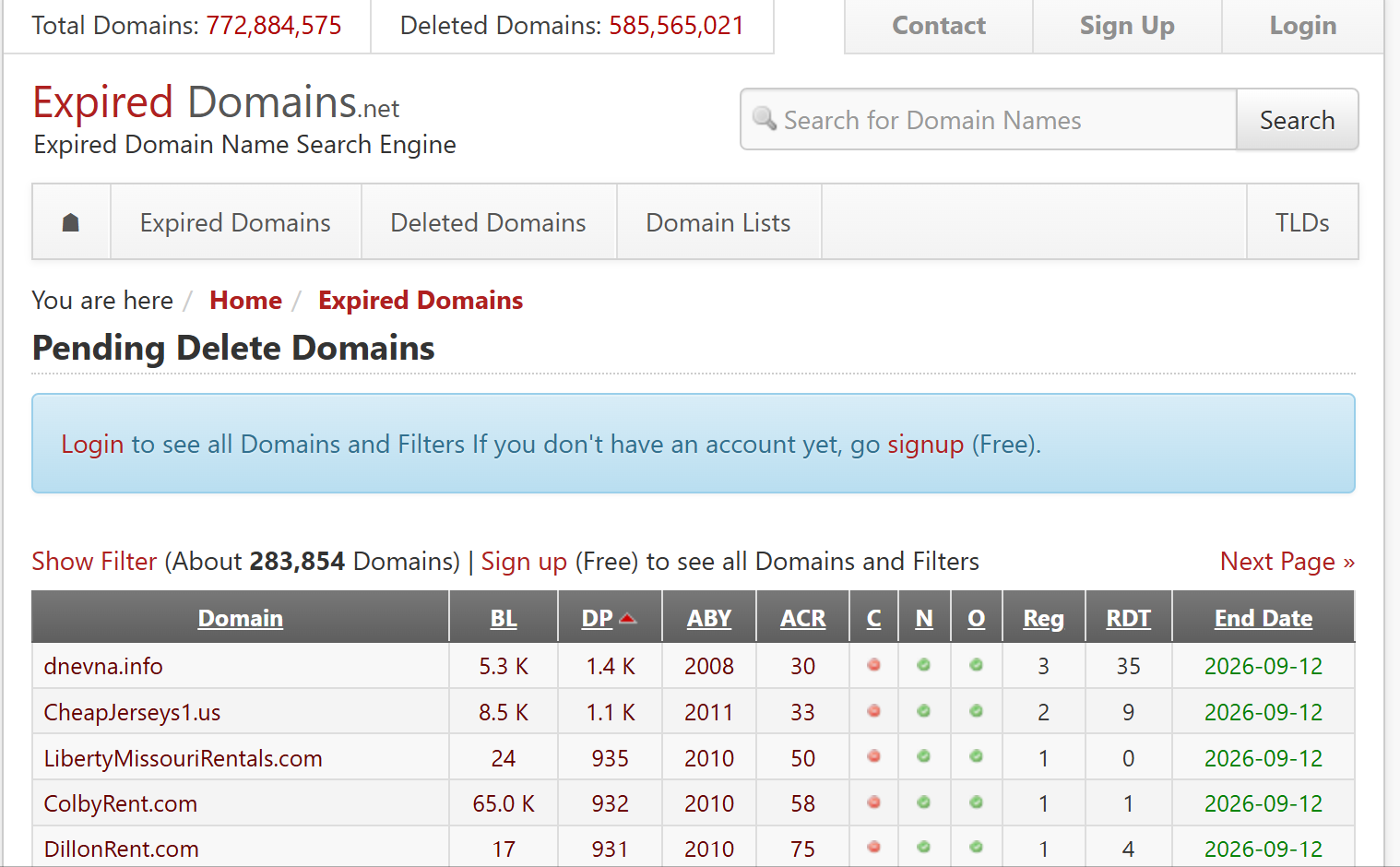
Task: Sort by BL column header
Action: click(504, 618)
